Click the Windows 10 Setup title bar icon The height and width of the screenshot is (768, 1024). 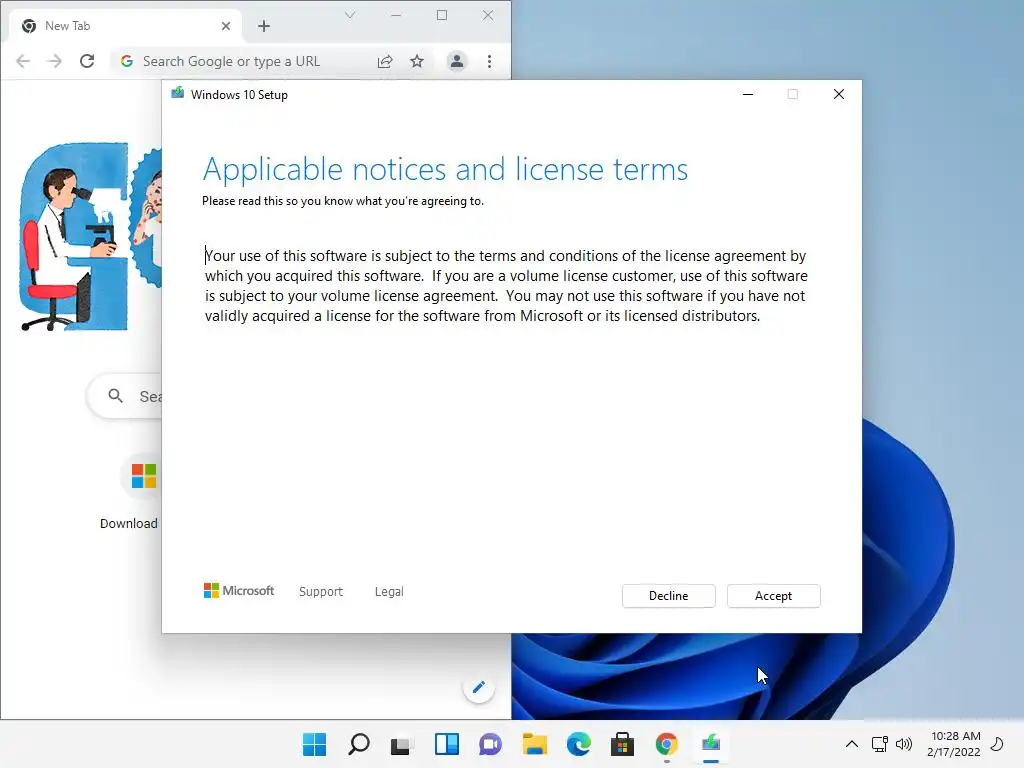[177, 94]
